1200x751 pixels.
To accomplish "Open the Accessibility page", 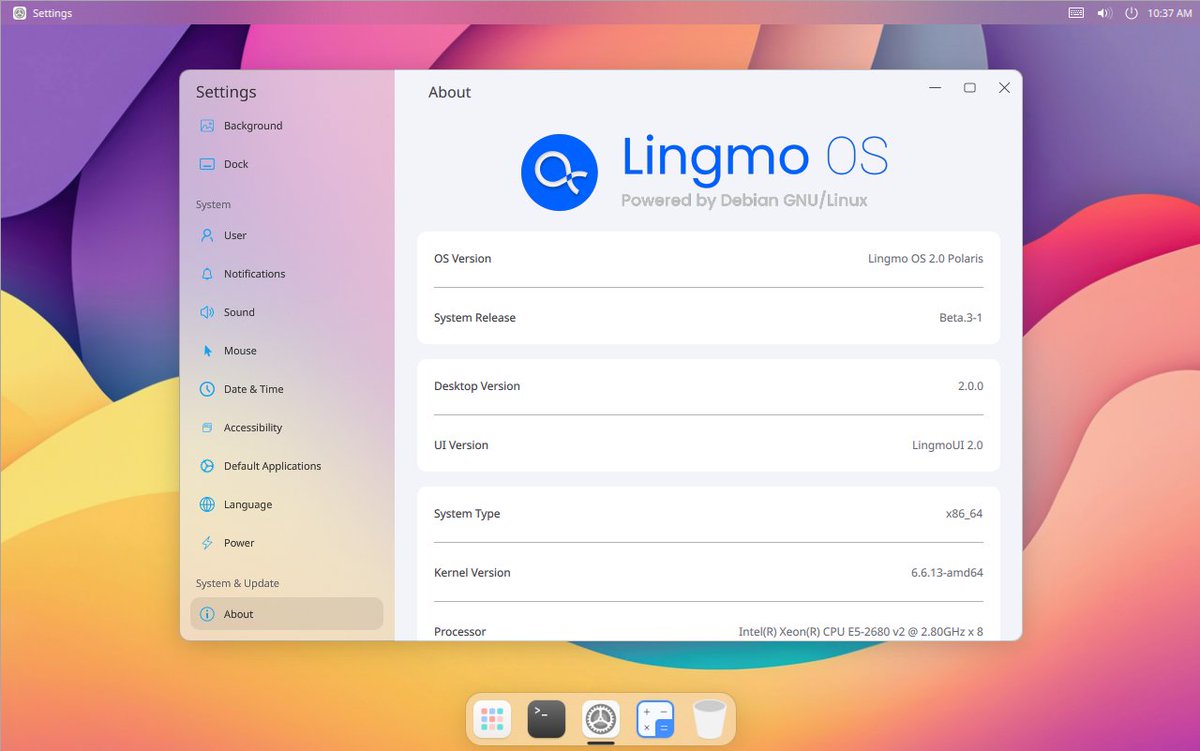I will tap(287, 428).
